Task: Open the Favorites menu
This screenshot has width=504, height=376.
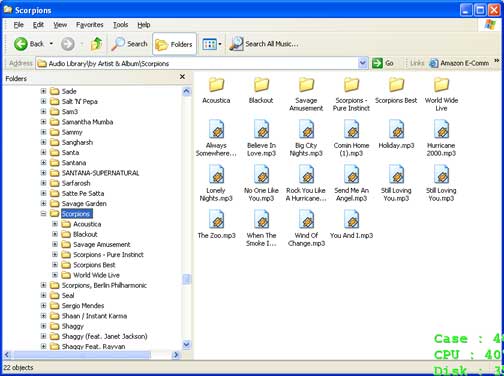Action: [89, 25]
